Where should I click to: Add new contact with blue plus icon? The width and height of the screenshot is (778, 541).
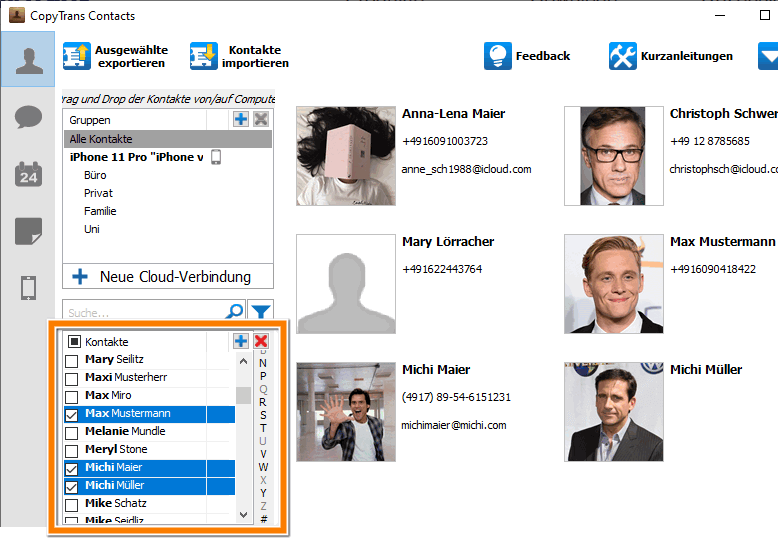point(241,341)
